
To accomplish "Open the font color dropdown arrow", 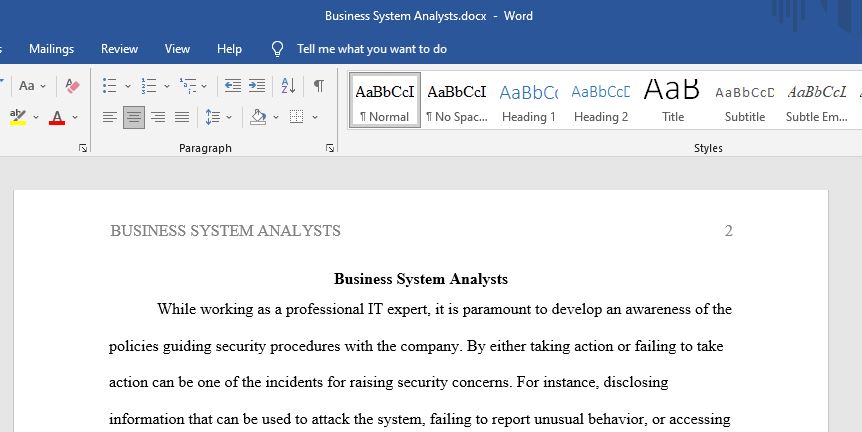I will (x=75, y=117).
